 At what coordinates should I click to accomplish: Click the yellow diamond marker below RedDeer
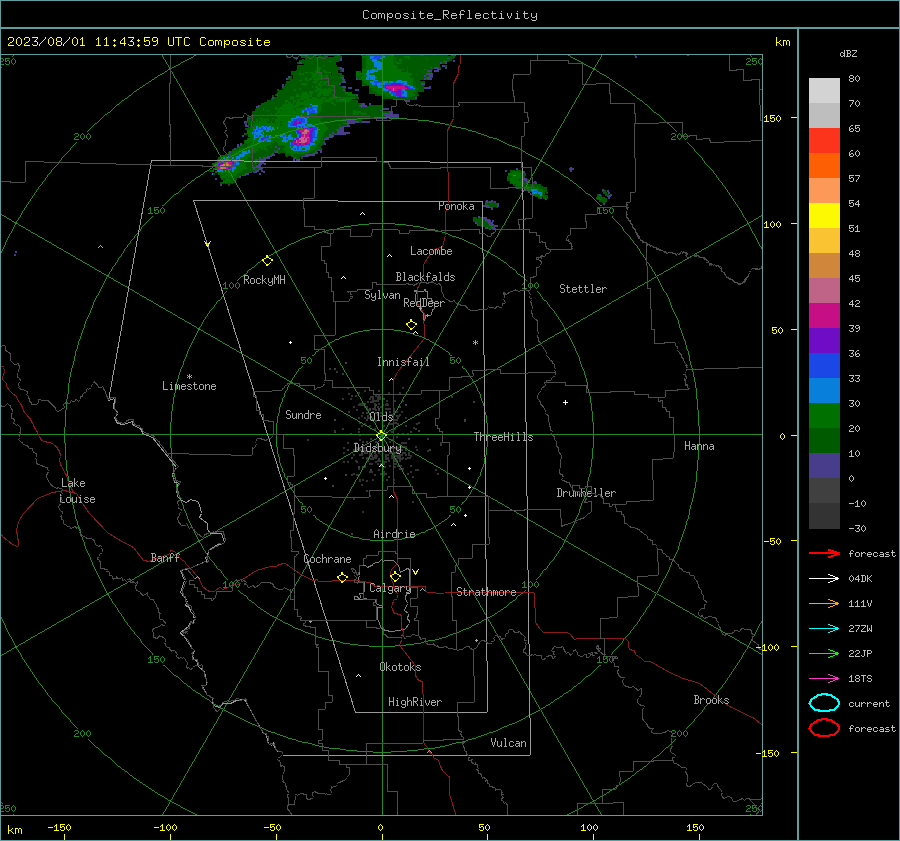tap(412, 325)
